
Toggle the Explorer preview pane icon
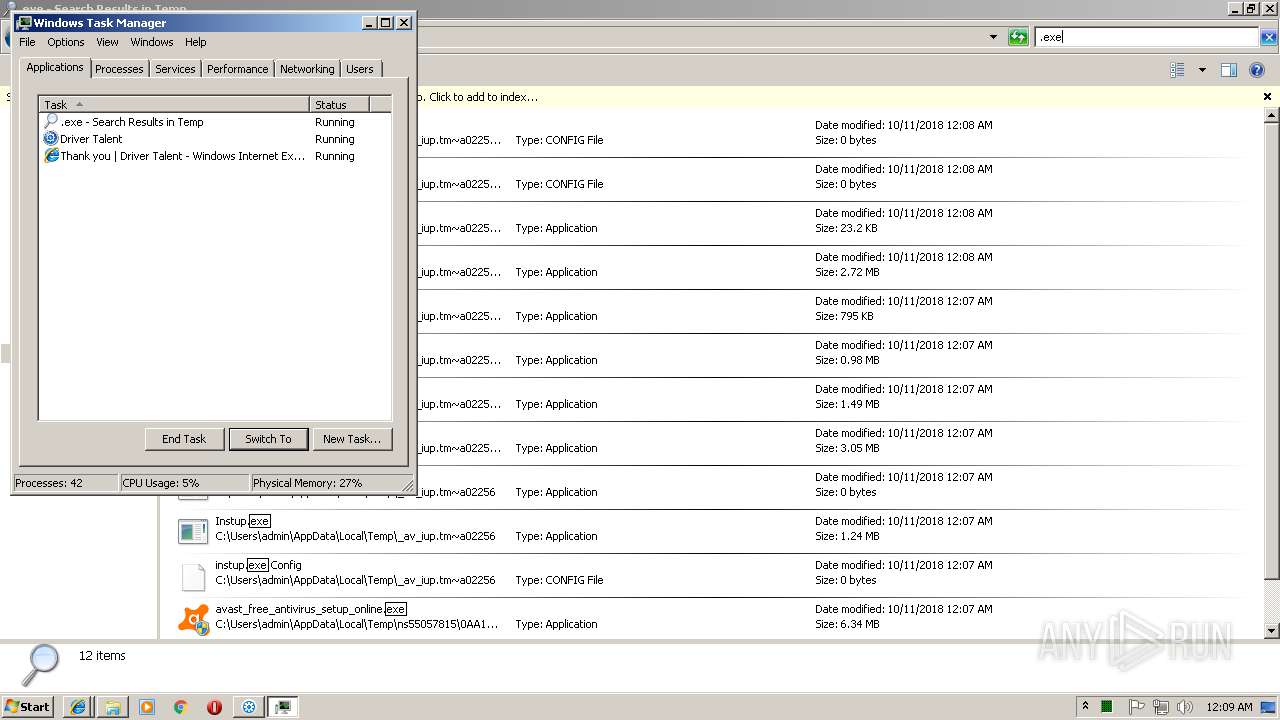(x=1229, y=70)
